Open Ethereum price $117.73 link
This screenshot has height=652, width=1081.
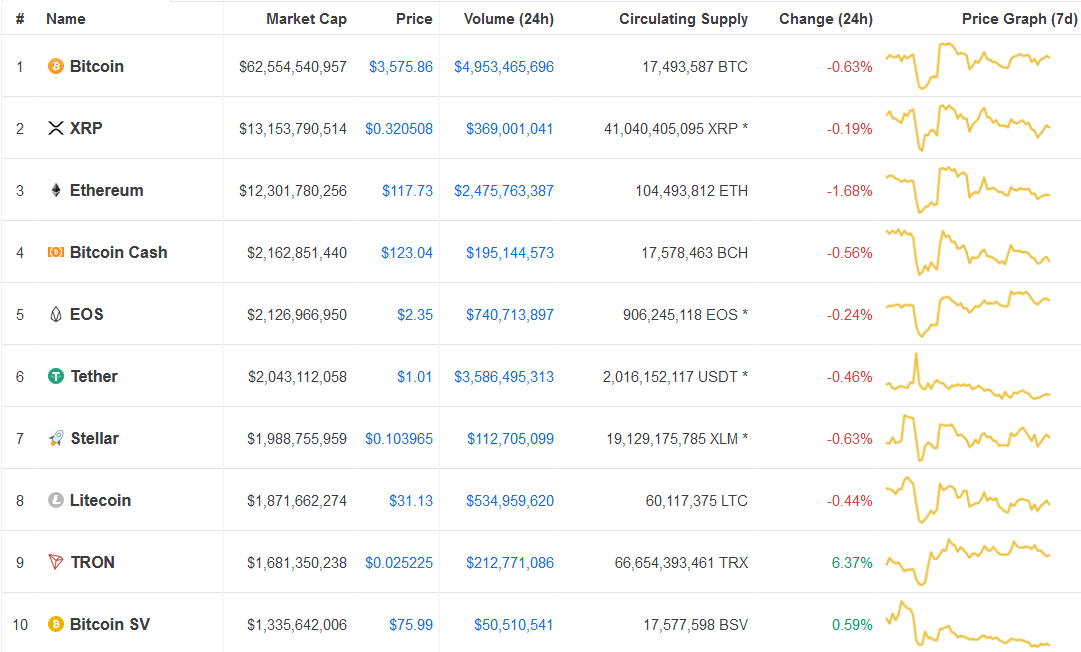point(407,191)
